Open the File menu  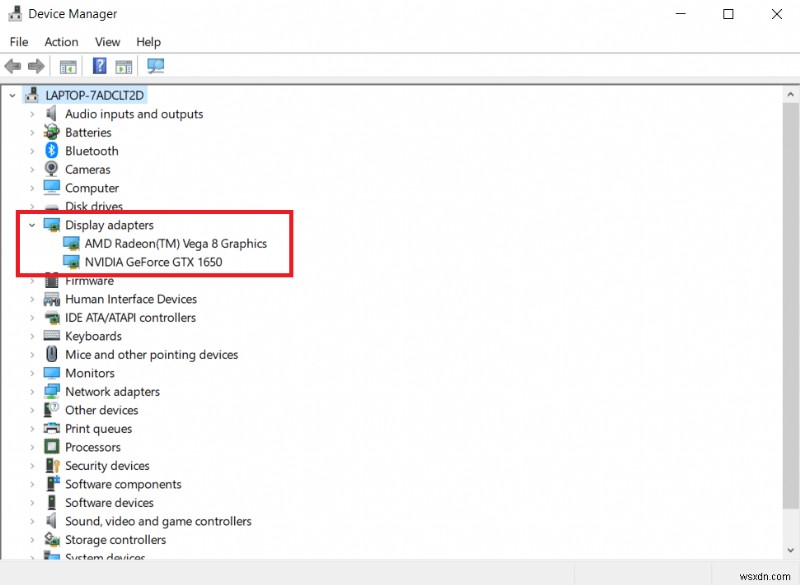[x=18, y=42]
